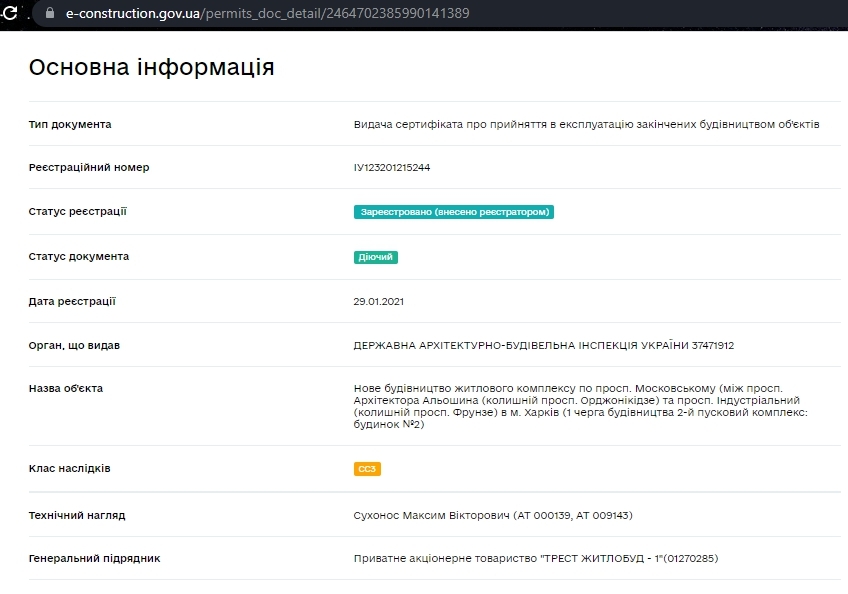This screenshot has width=848, height=594.
Task: Click the padlock site security icon
Action: (50, 13)
